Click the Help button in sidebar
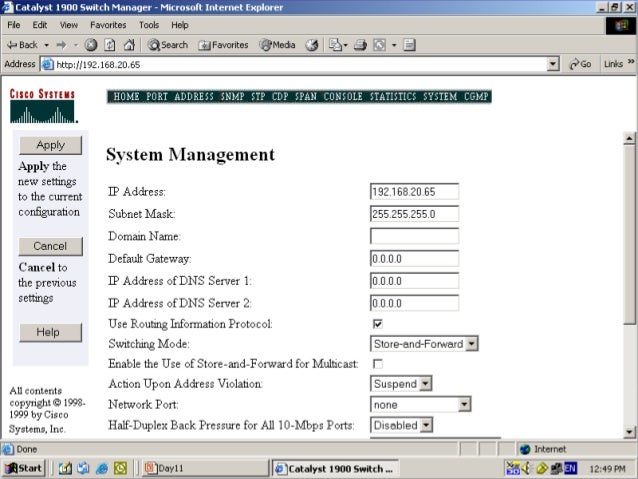638x479 pixels. (50, 332)
